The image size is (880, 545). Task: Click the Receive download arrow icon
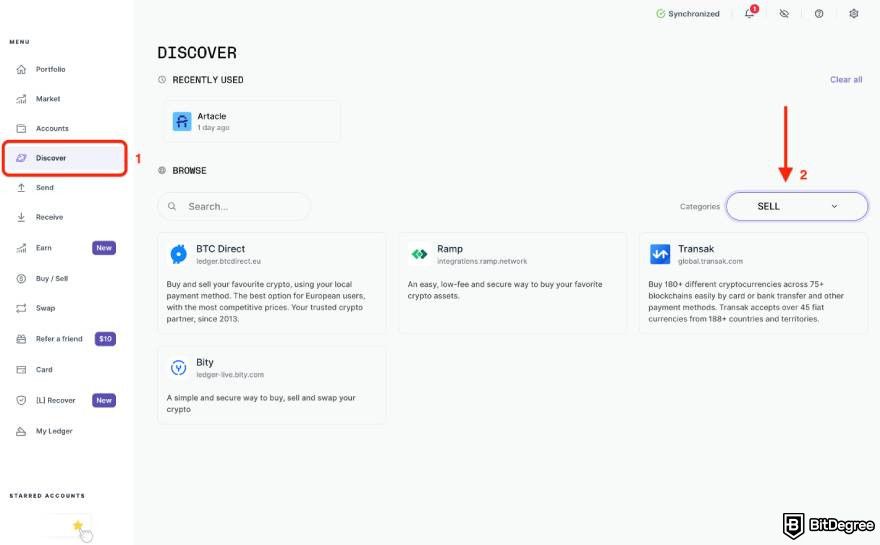[21, 217]
